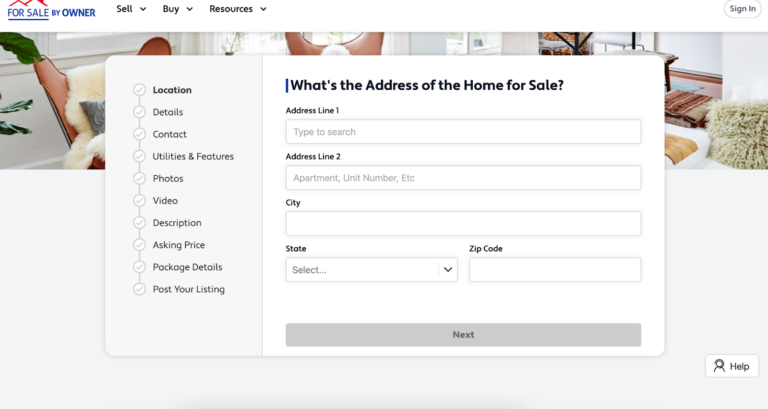Focus the Address Line 1 search field
This screenshot has width=768, height=409.
[463, 132]
